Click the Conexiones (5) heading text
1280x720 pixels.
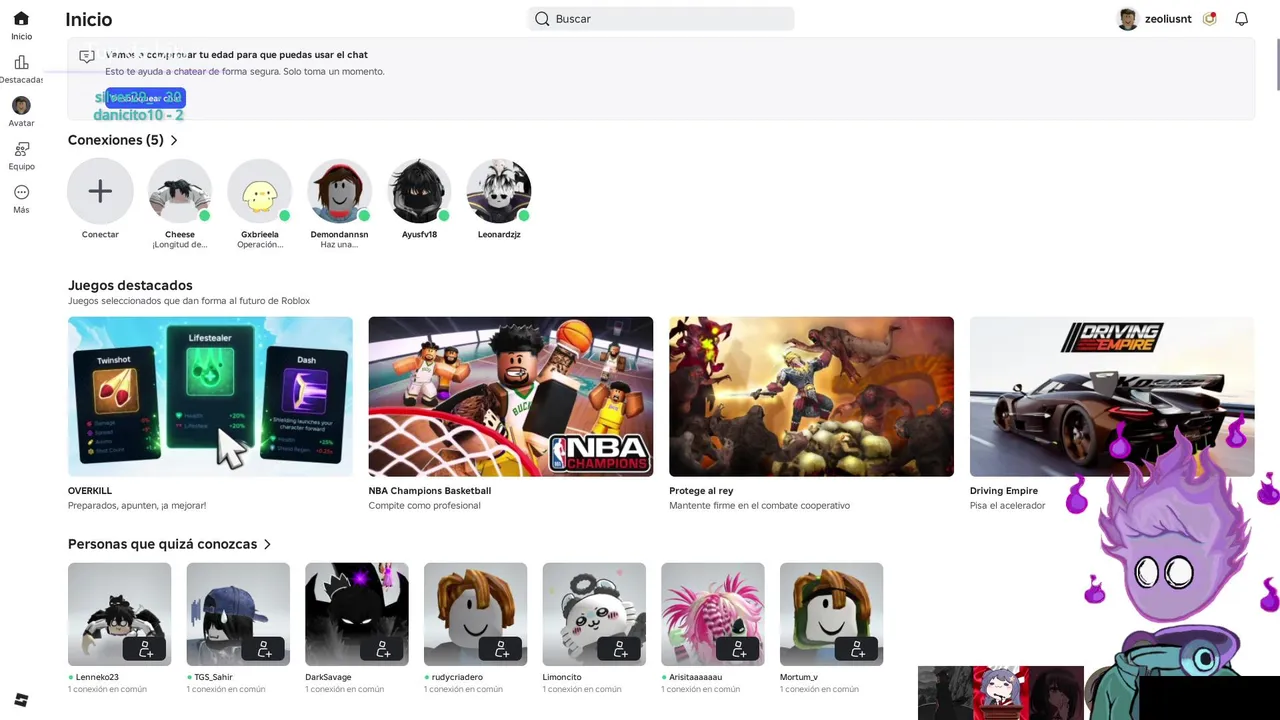tap(116, 140)
